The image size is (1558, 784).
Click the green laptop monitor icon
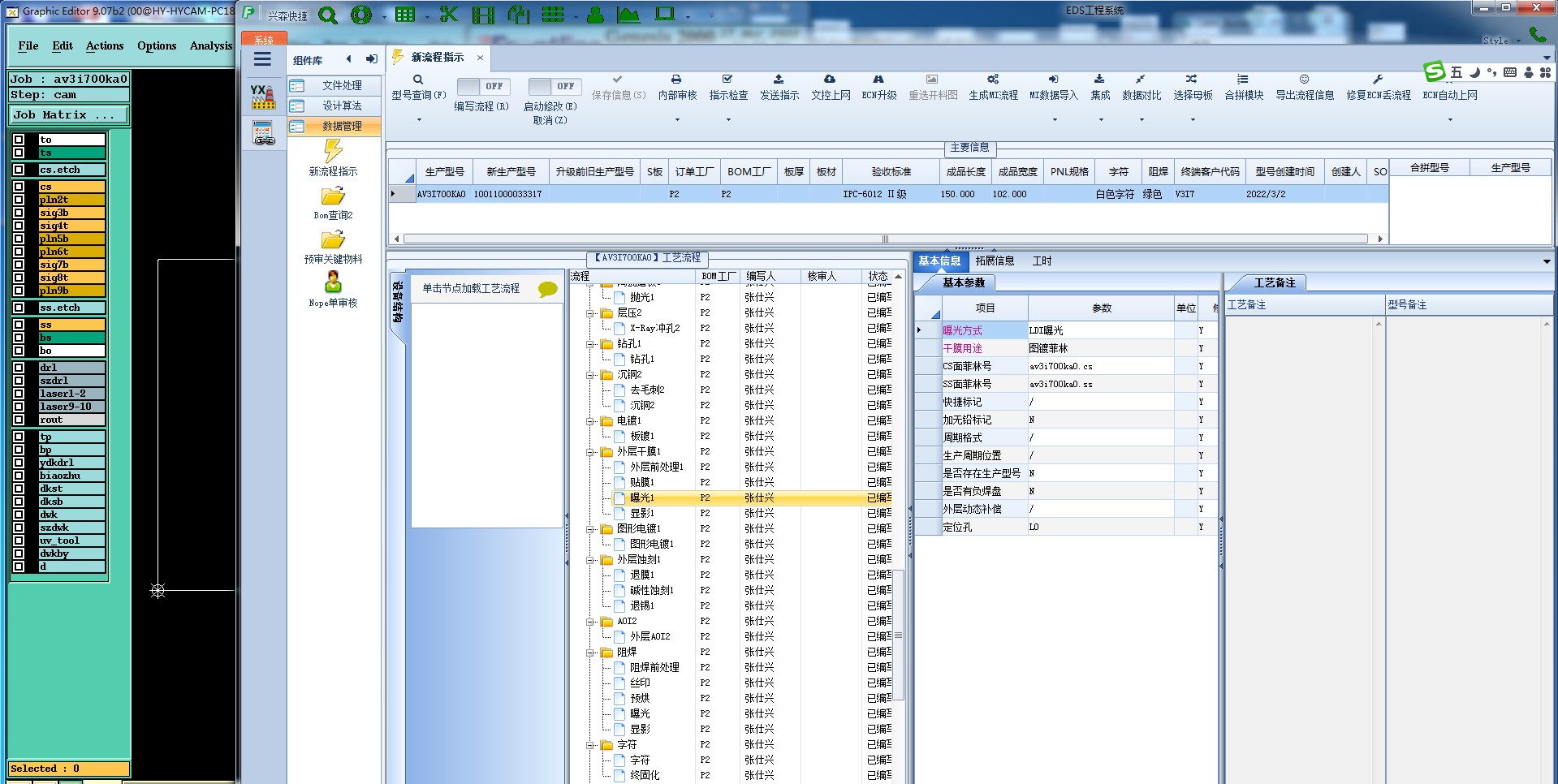665,14
